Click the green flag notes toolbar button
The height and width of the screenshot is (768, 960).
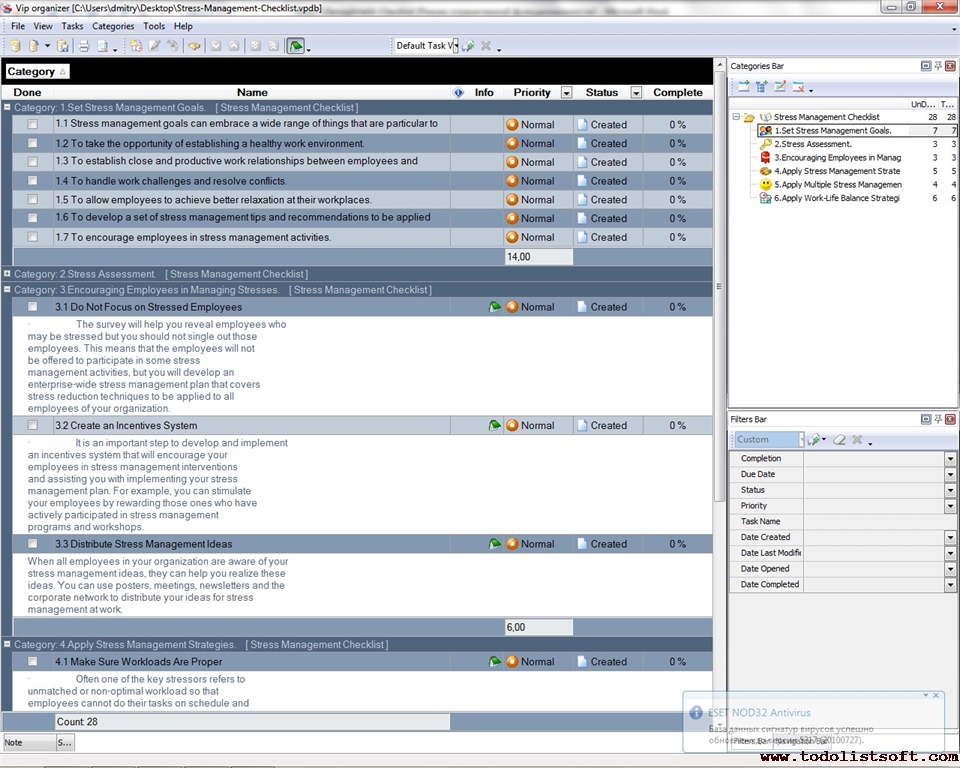pyautogui.click(x=296, y=46)
